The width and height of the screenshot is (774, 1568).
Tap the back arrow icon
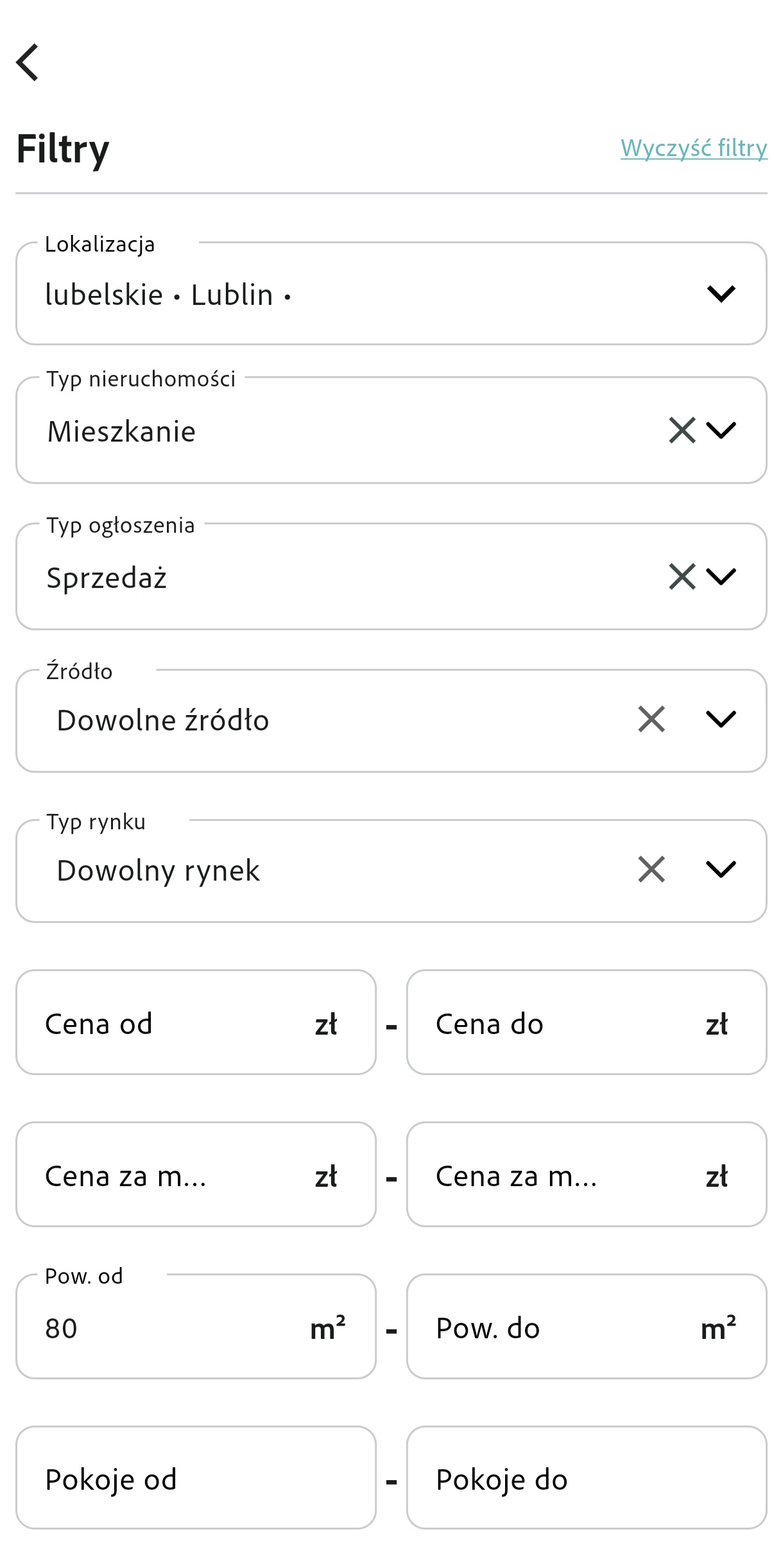pos(28,62)
